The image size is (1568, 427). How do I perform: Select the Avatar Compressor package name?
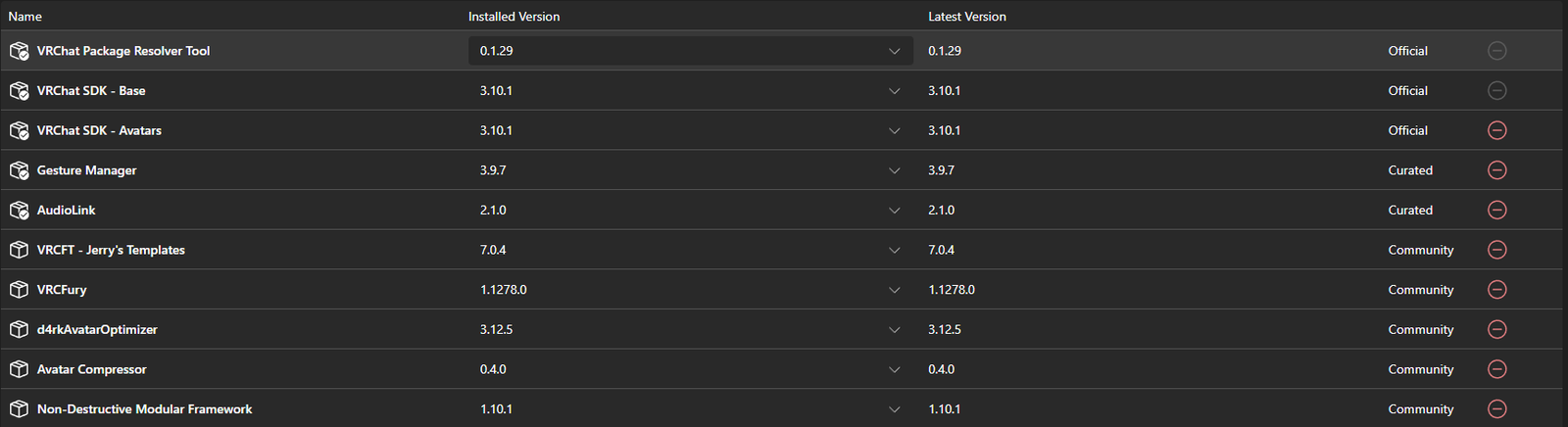[x=91, y=369]
